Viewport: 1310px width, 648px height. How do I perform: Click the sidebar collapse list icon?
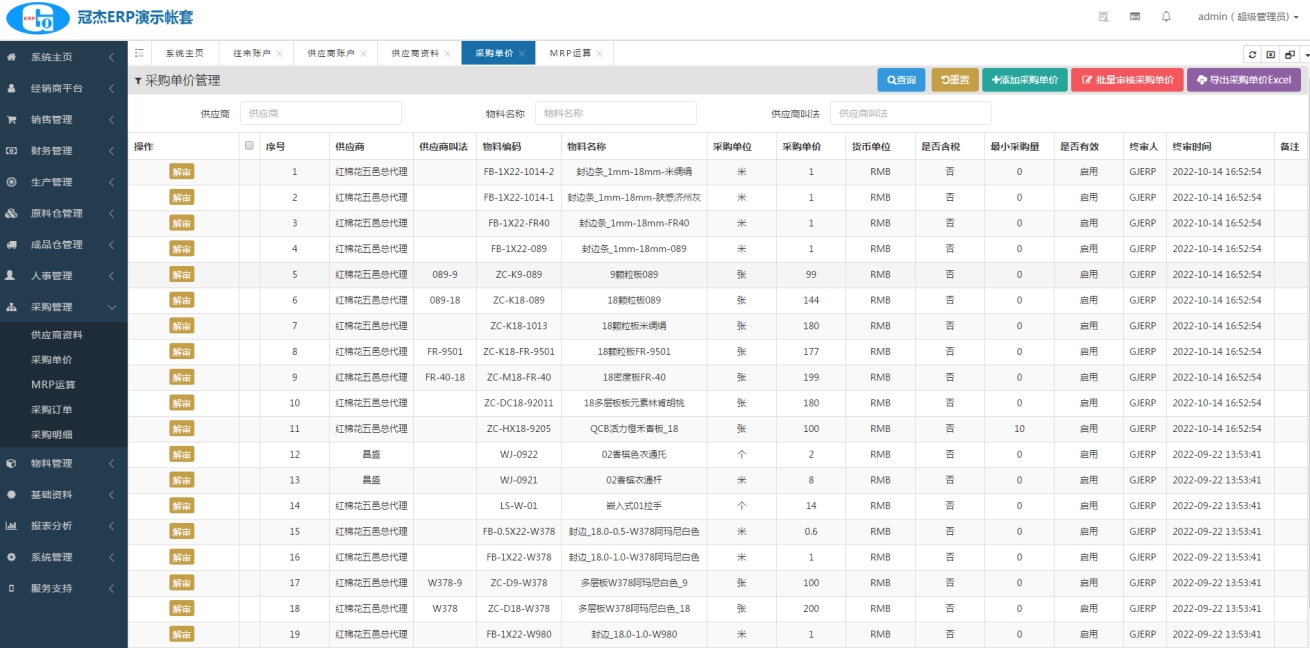click(139, 53)
